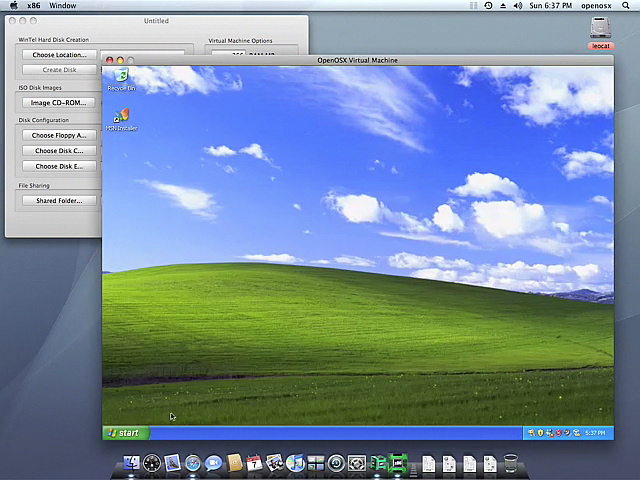Launch iTunes from the dock
Screen dimensions: 640x480
[295, 463]
